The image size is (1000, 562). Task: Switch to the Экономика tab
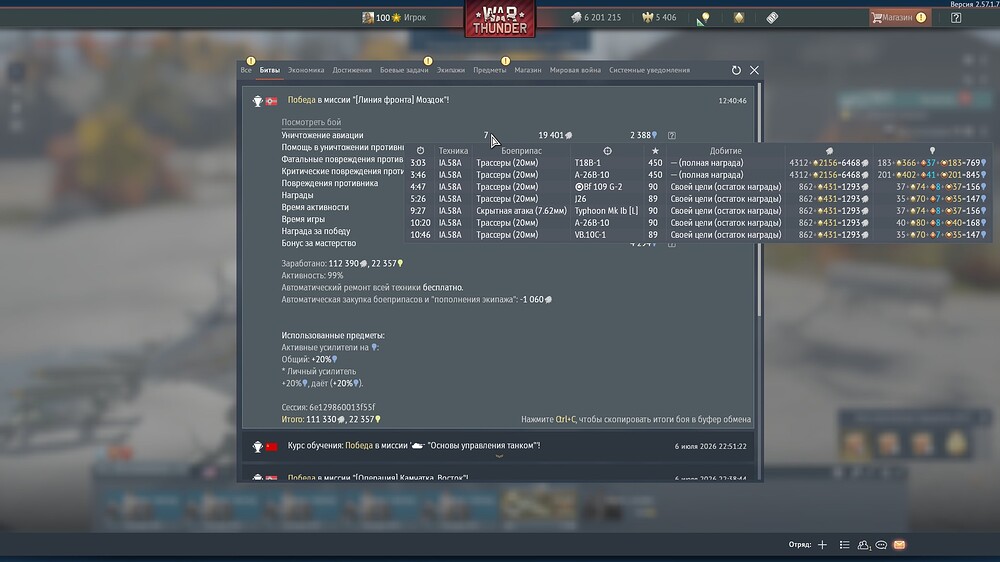pos(305,70)
